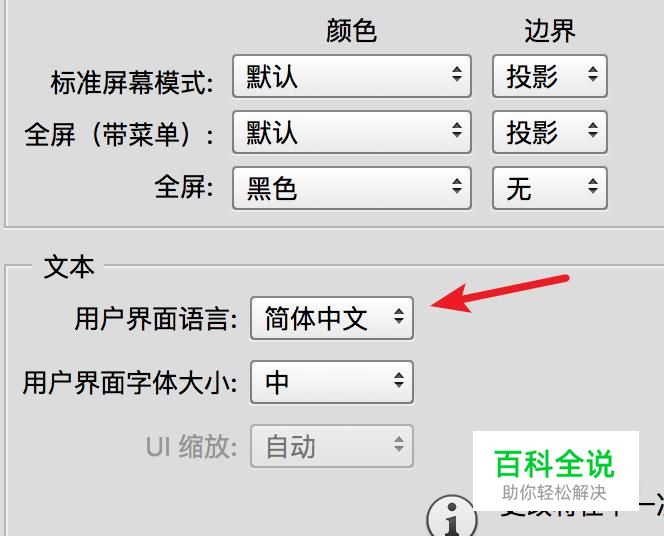Open 用户界面字体大小 dropdown showing 中
664x536 pixels.
click(x=332, y=382)
